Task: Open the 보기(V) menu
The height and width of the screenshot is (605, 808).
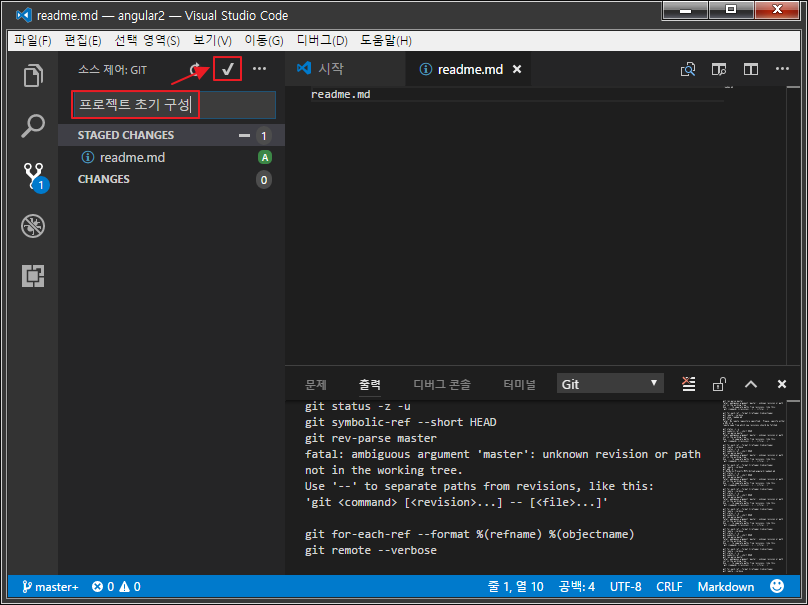Action: tap(212, 40)
